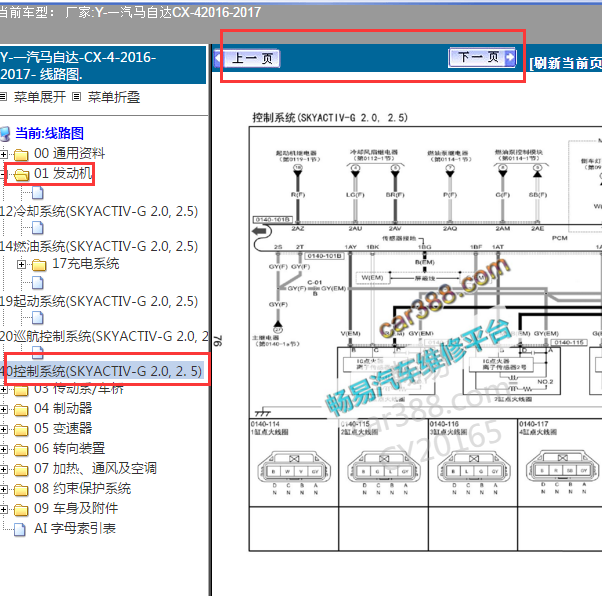
Task: Click the 当前:线路图 heading link
Action: point(49,133)
